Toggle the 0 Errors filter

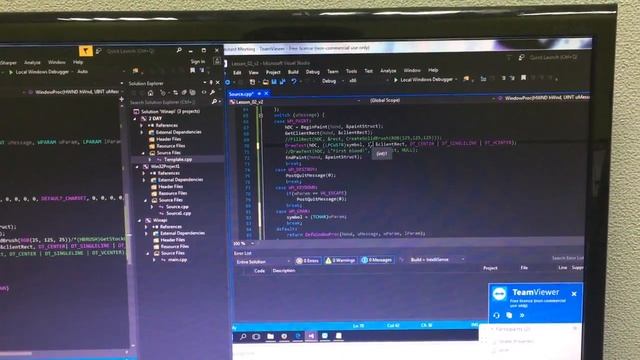(308, 260)
